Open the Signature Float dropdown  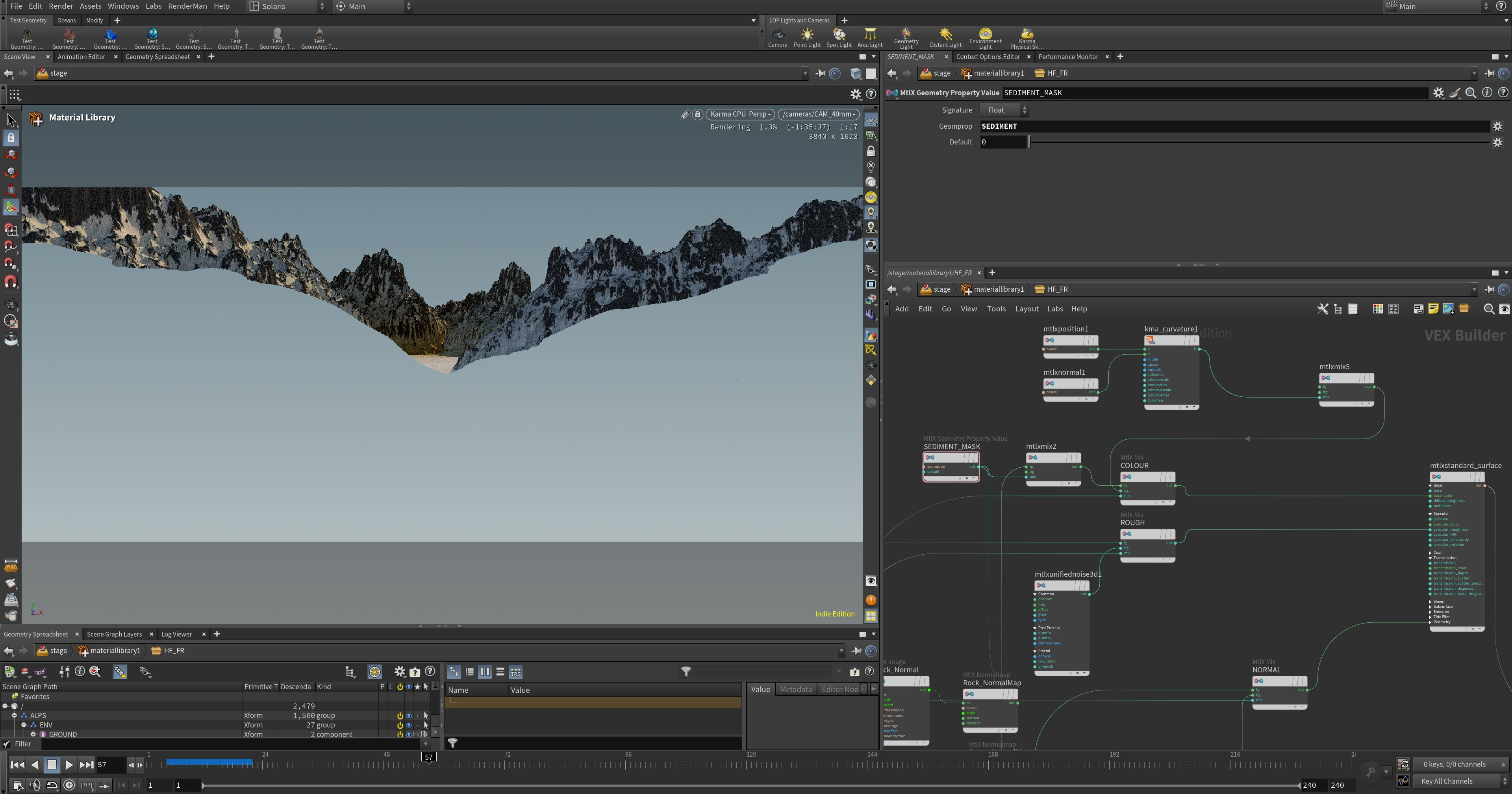pyautogui.click(x=1004, y=110)
